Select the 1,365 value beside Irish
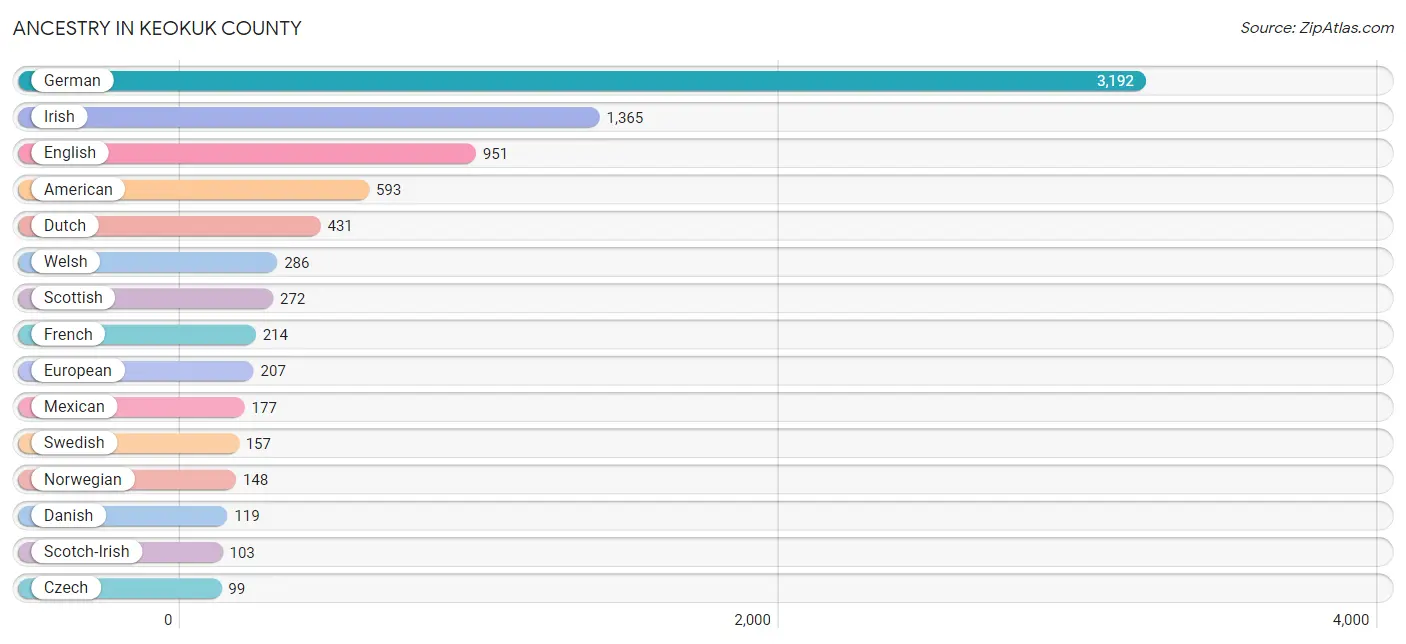 (625, 118)
